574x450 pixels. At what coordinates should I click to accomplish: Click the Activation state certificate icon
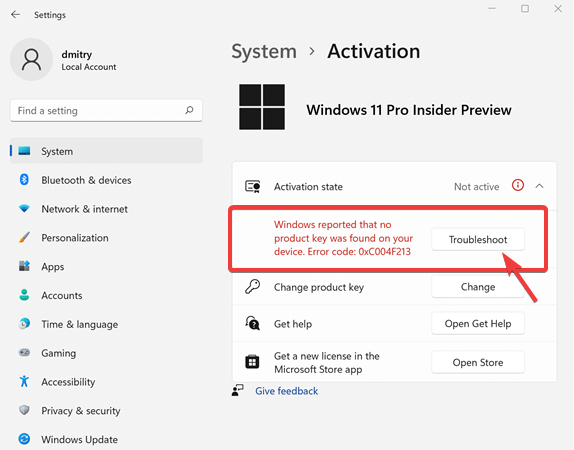(253, 186)
